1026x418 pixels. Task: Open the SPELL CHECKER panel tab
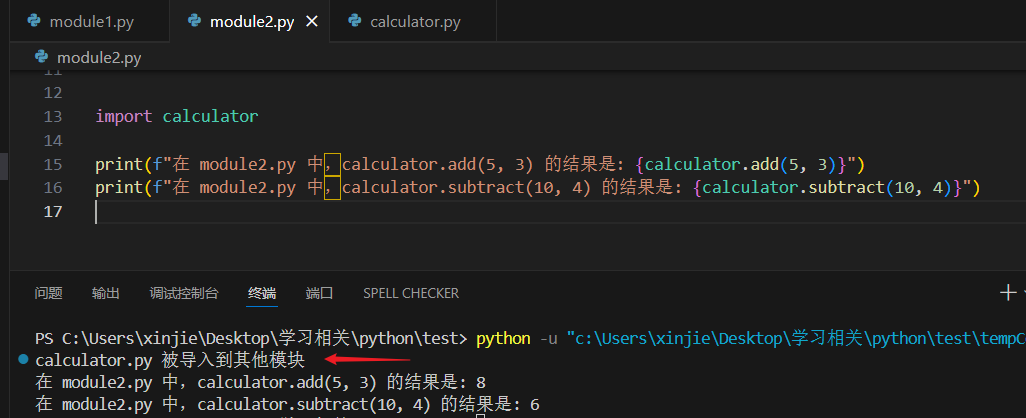click(410, 293)
